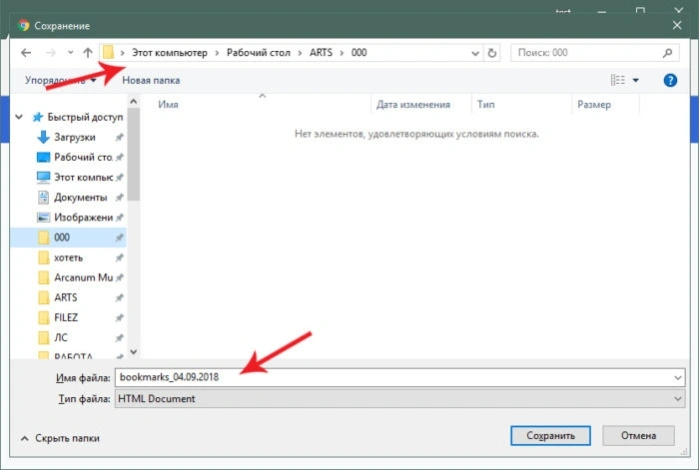Image resolution: width=699 pixels, height=470 pixels.
Task: Click Новая папка to create folder
Action: tap(151, 80)
